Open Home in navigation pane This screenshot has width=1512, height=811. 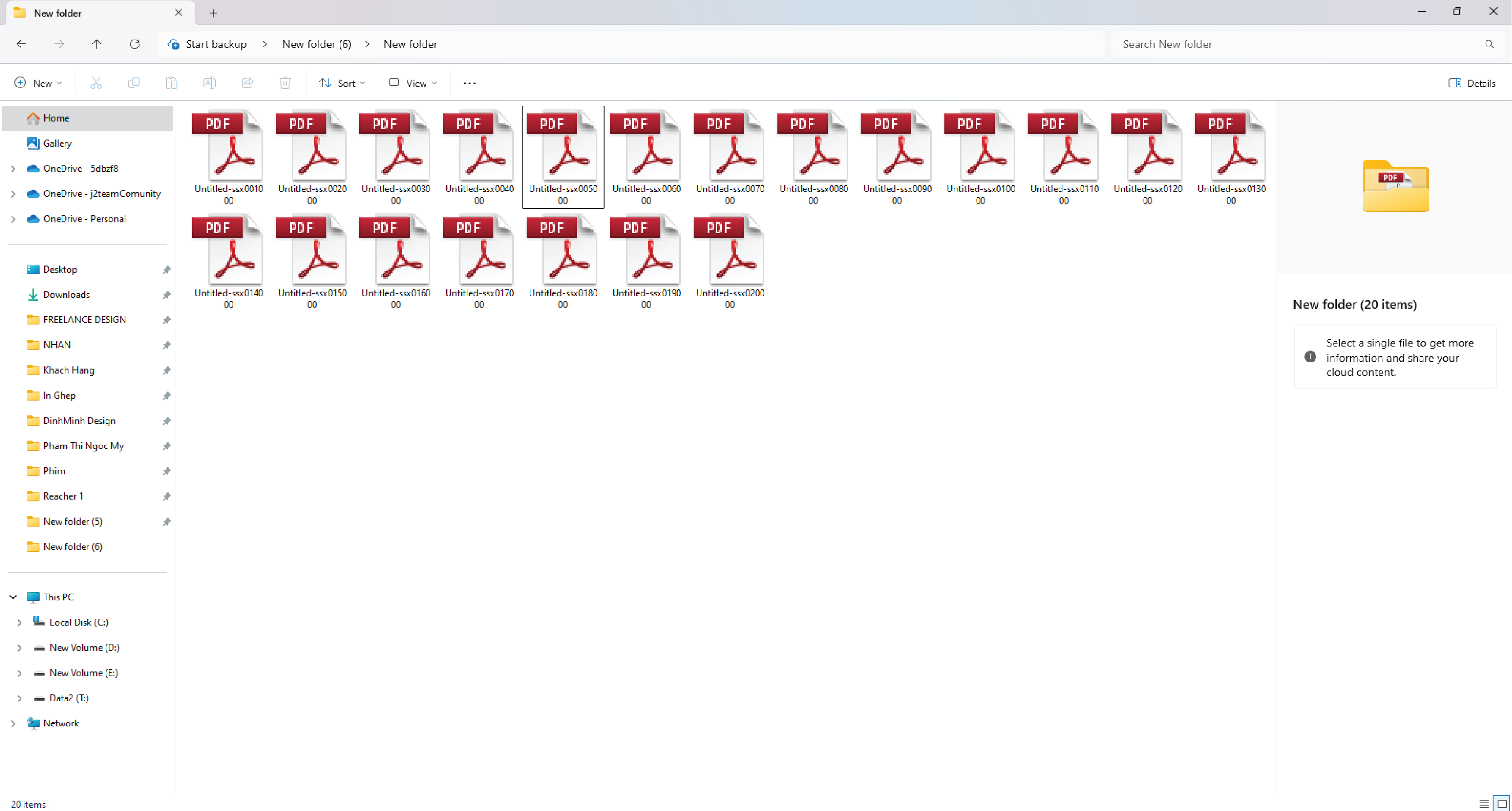pos(88,118)
